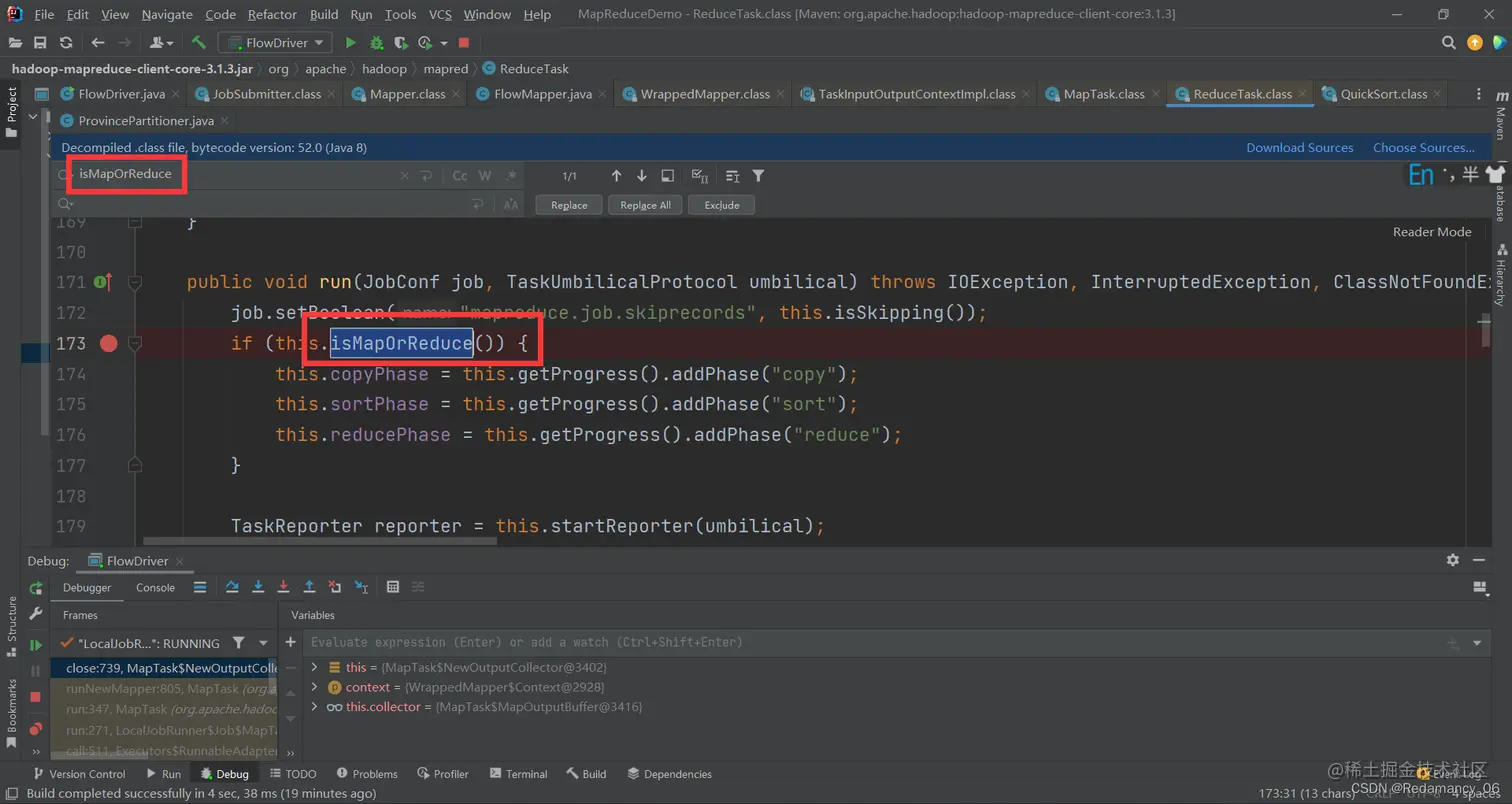Open Search Everywhere magnifier icon
Viewport: 1512px width, 804px height.
tap(1448, 43)
